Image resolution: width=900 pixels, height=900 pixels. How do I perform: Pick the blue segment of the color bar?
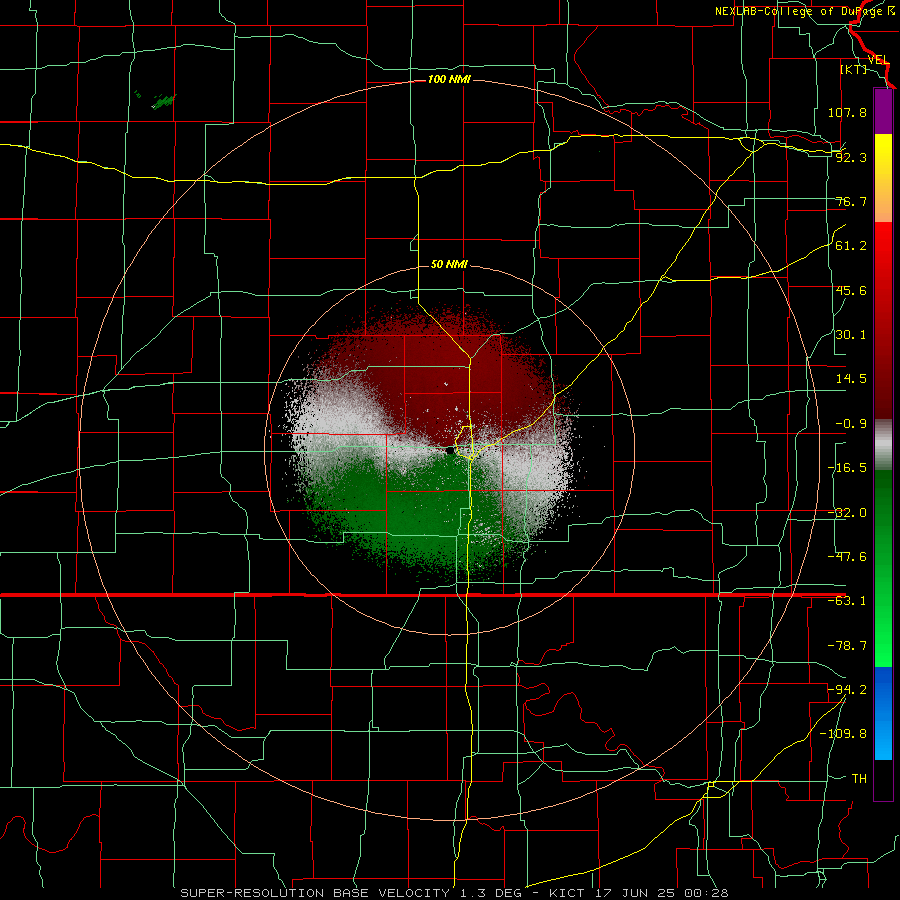click(883, 713)
